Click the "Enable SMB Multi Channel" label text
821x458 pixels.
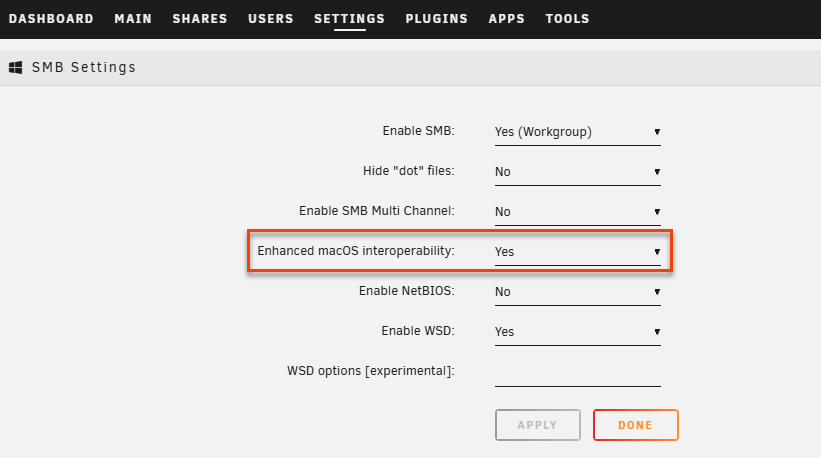pyautogui.click(x=377, y=211)
